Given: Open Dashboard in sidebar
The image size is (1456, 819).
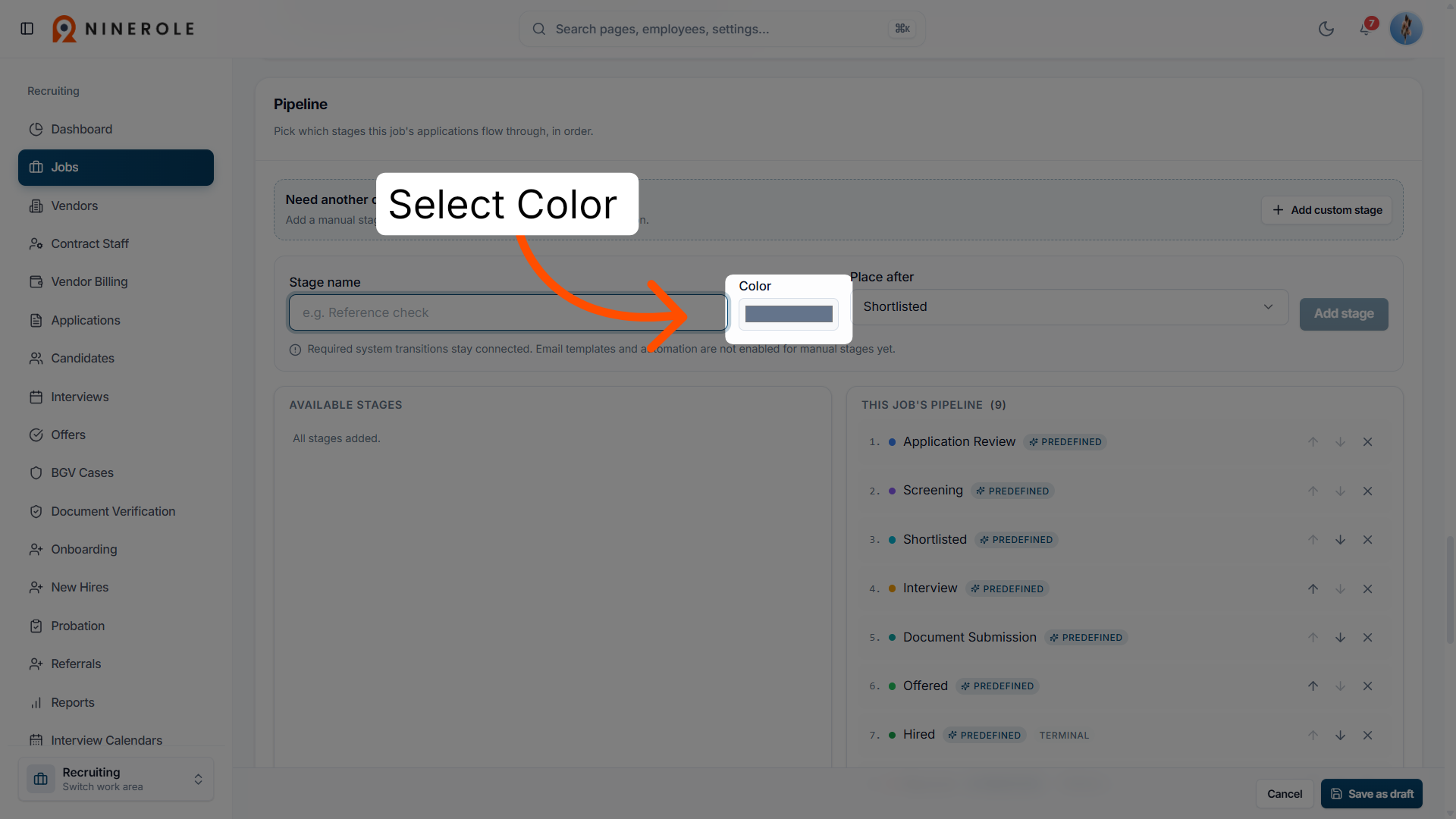Looking at the screenshot, I should pos(116,130).
